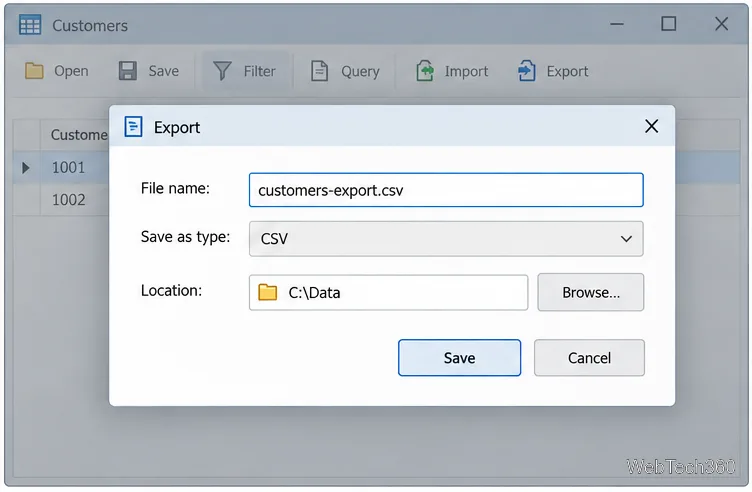Click the Save floppy disk icon in toolbar
This screenshot has height=492, width=752.
click(128, 71)
